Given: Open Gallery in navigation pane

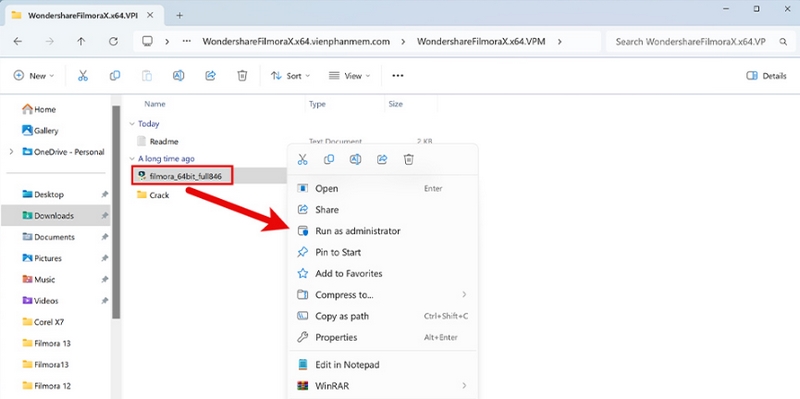Looking at the screenshot, I should 40,131.
